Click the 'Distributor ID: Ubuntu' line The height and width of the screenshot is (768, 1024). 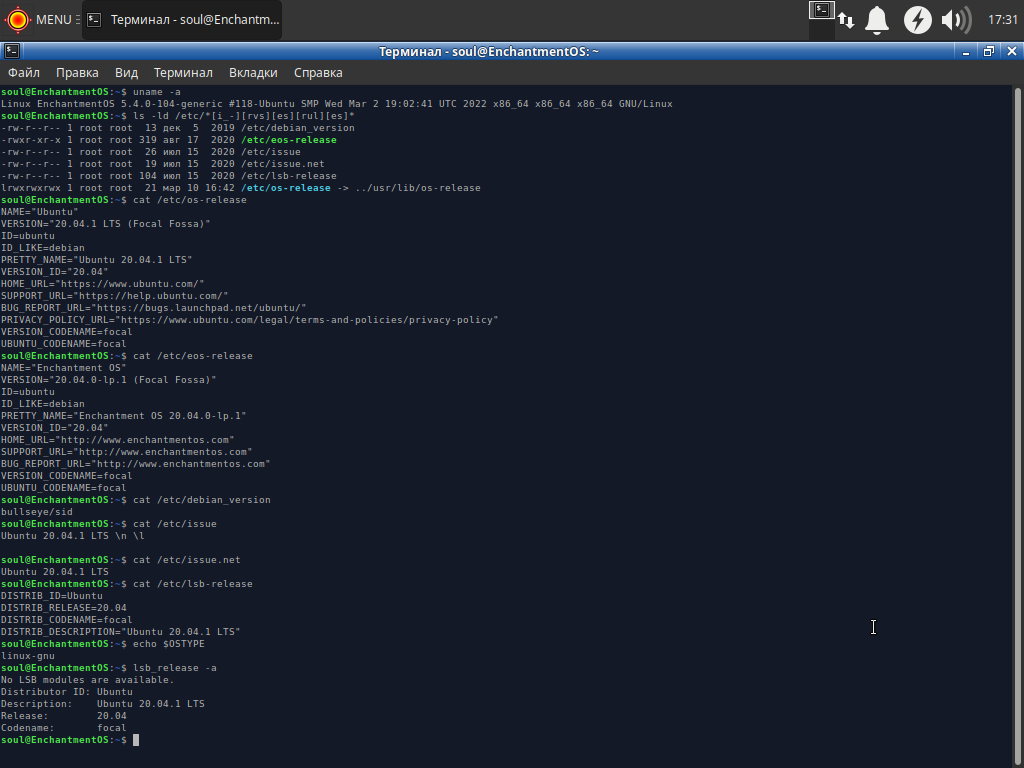67,692
